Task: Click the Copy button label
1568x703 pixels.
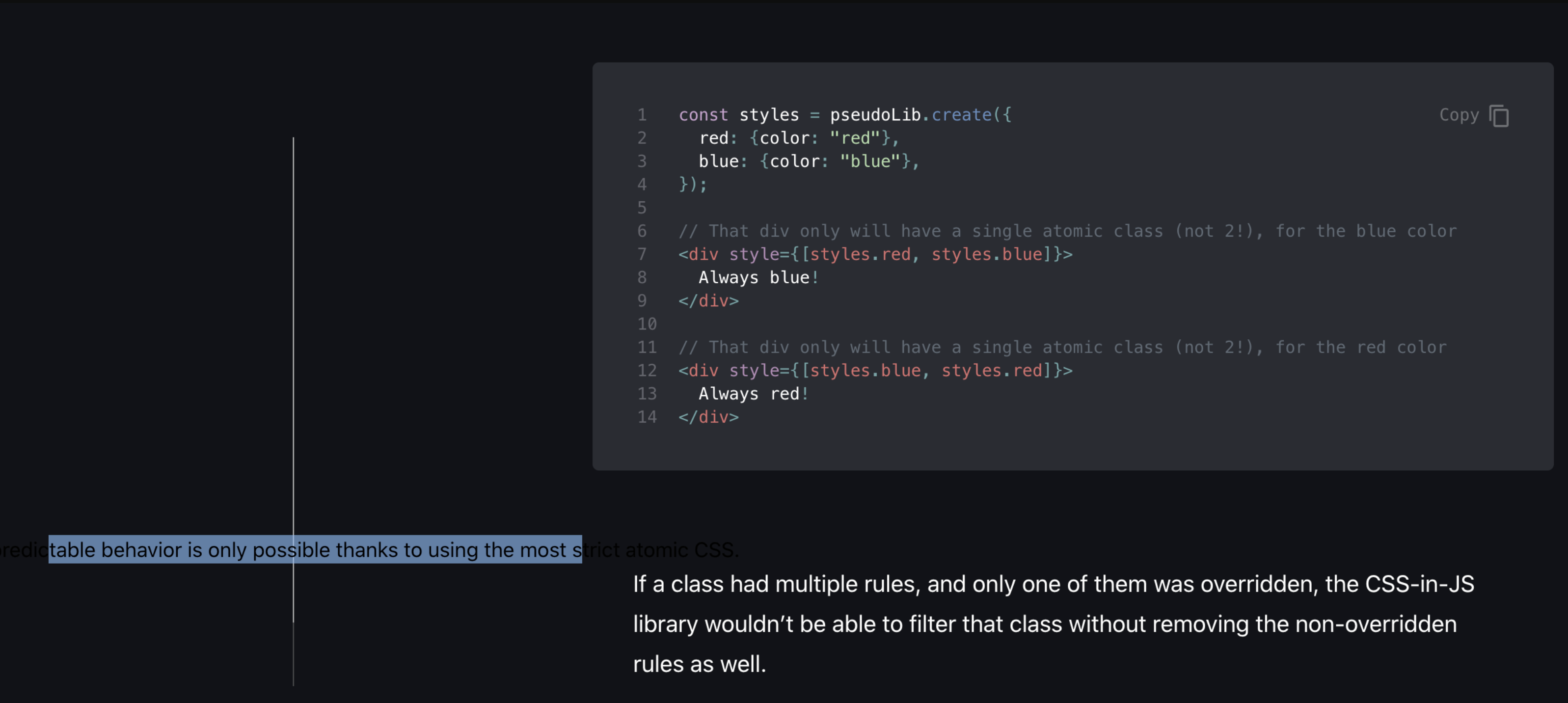Action: (1460, 115)
